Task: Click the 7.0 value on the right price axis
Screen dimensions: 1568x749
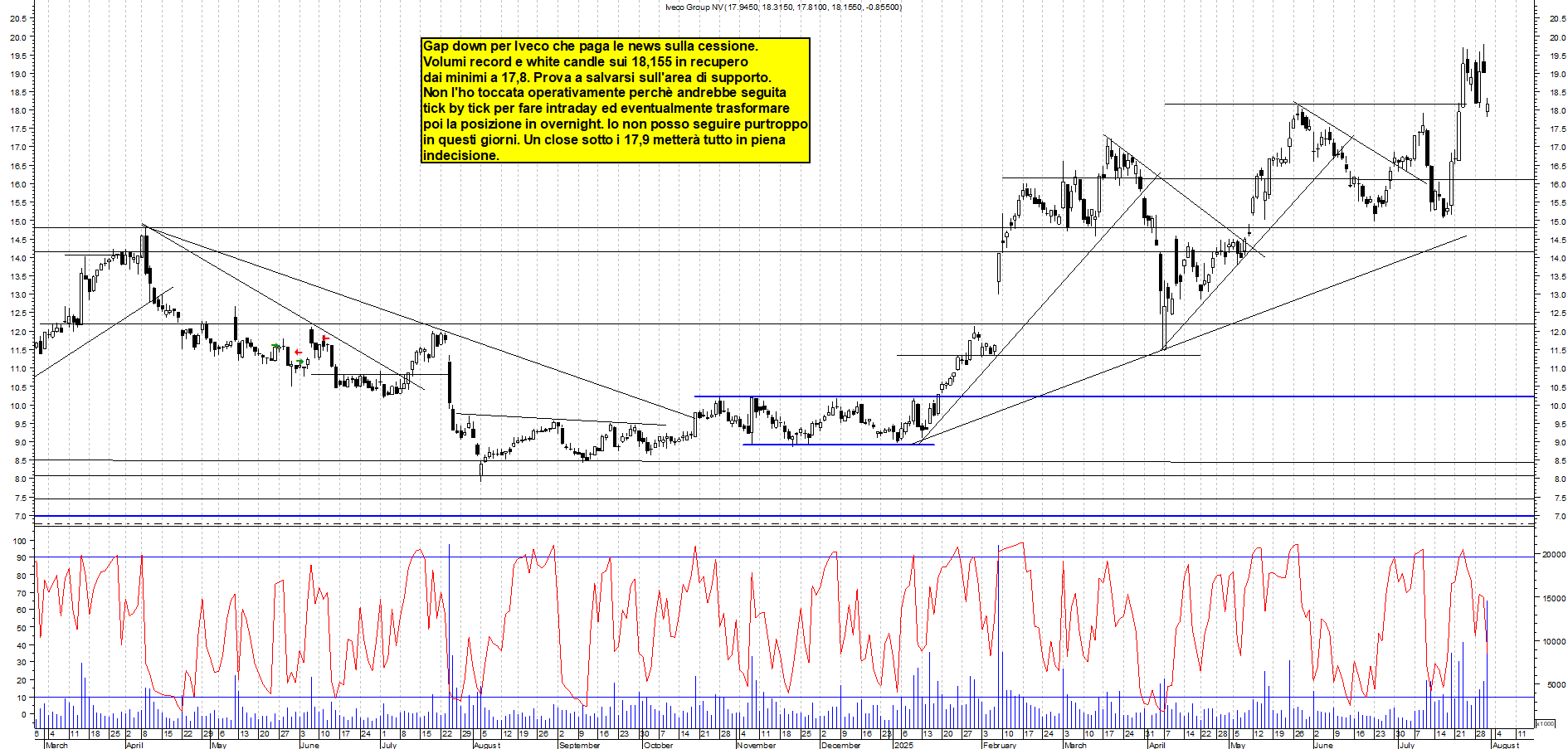Action: click(1560, 517)
